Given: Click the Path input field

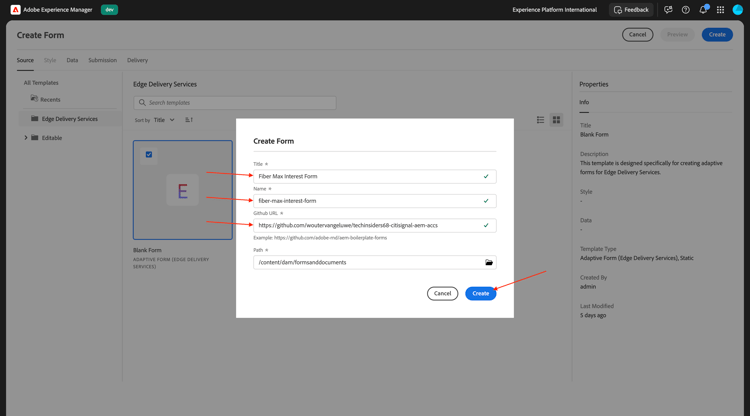Looking at the screenshot, I should pyautogui.click(x=375, y=262).
